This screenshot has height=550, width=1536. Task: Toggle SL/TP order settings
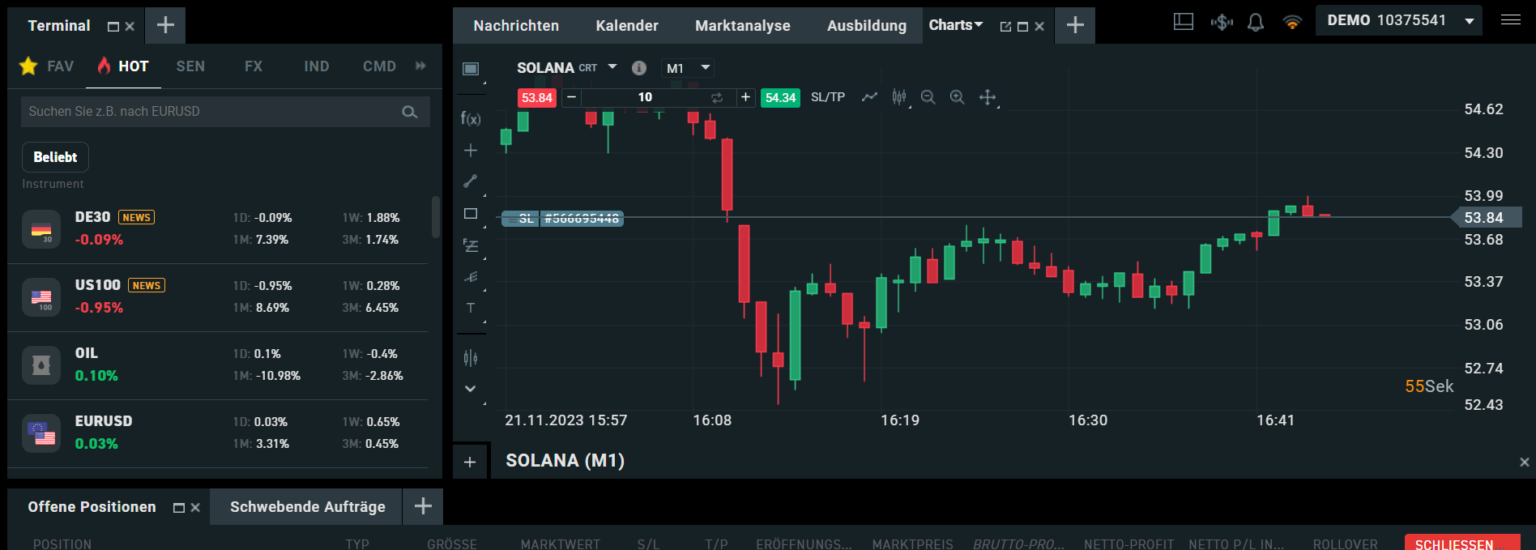827,97
